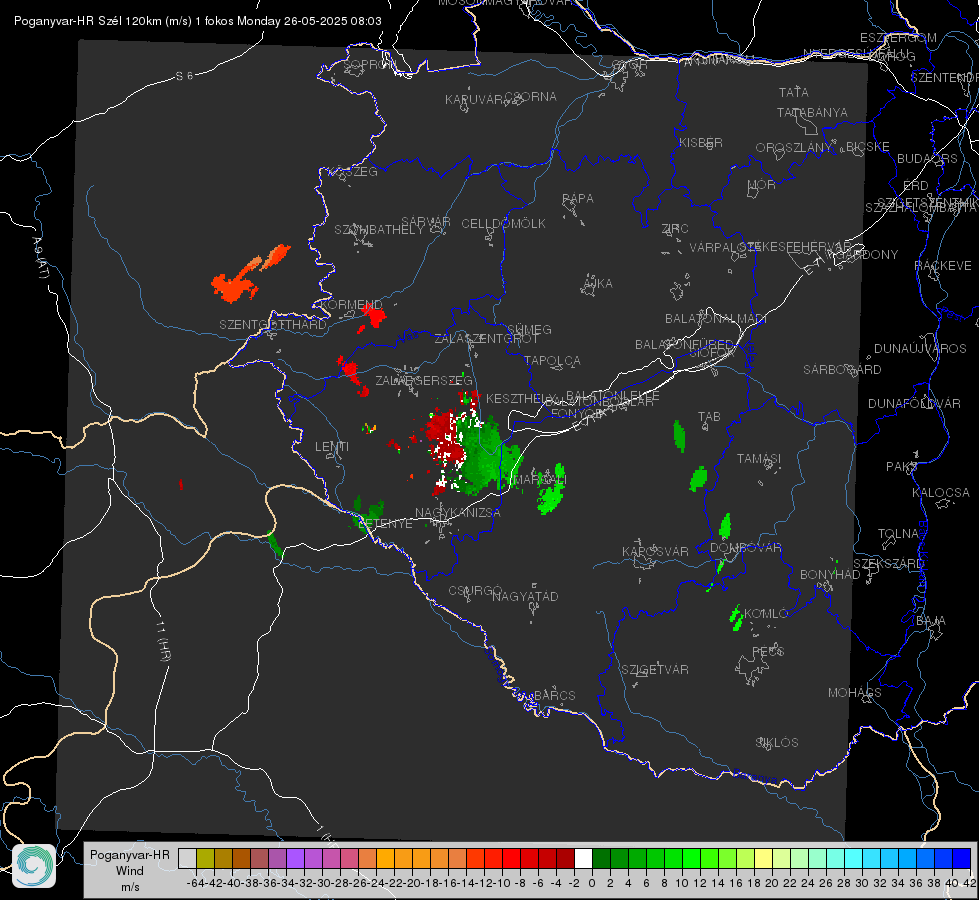Click the TAB town label

click(x=709, y=417)
